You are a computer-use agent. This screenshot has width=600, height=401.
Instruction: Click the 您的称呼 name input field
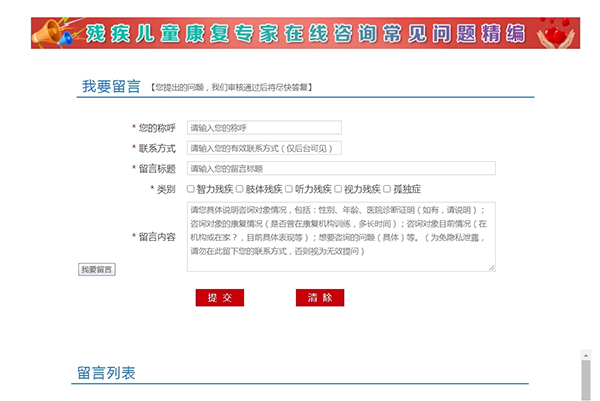[x=264, y=128]
